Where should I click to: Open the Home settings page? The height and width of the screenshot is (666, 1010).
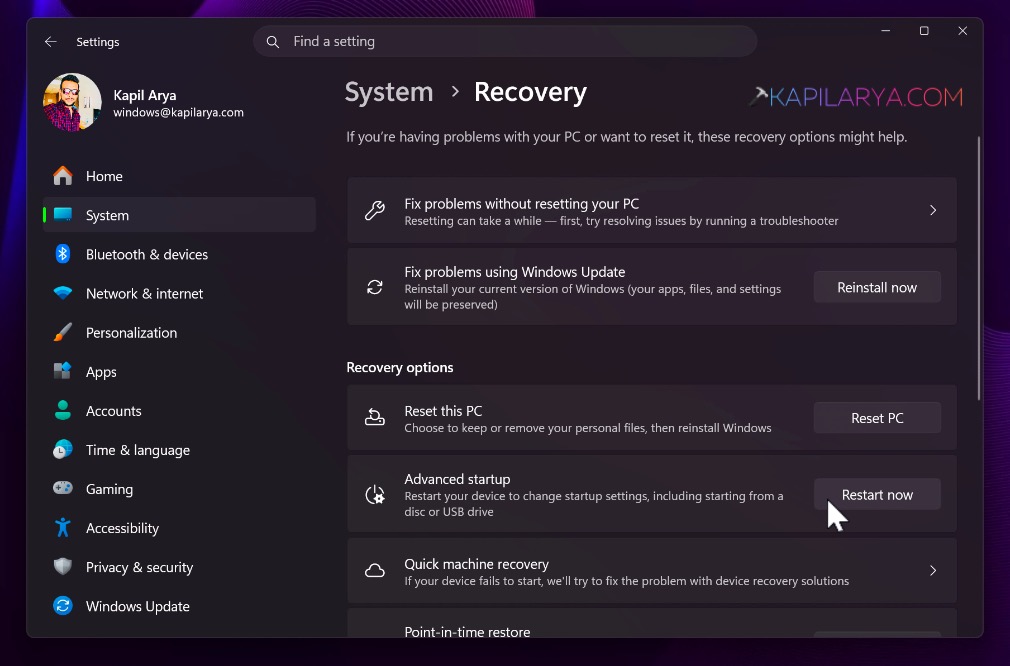pos(179,176)
